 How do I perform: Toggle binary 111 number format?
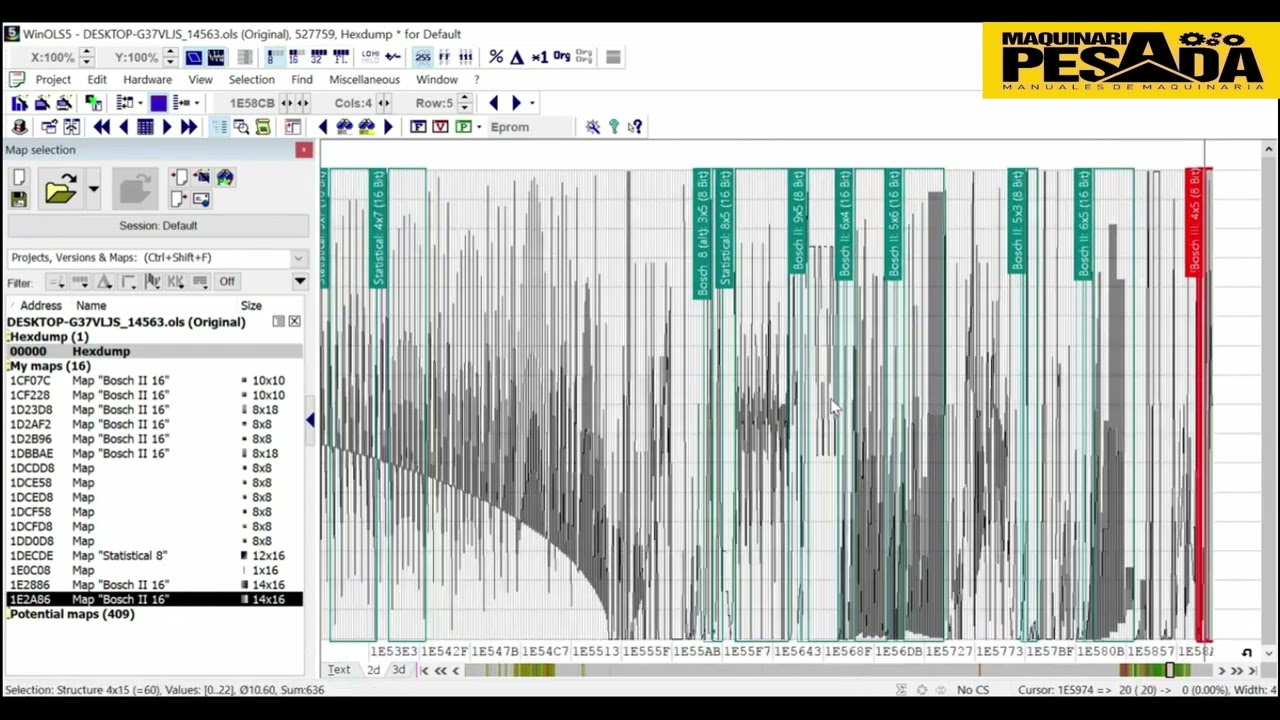pos(465,57)
